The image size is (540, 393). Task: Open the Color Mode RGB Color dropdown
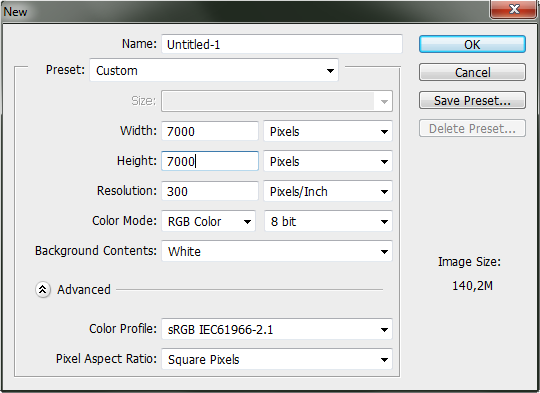pos(208,221)
